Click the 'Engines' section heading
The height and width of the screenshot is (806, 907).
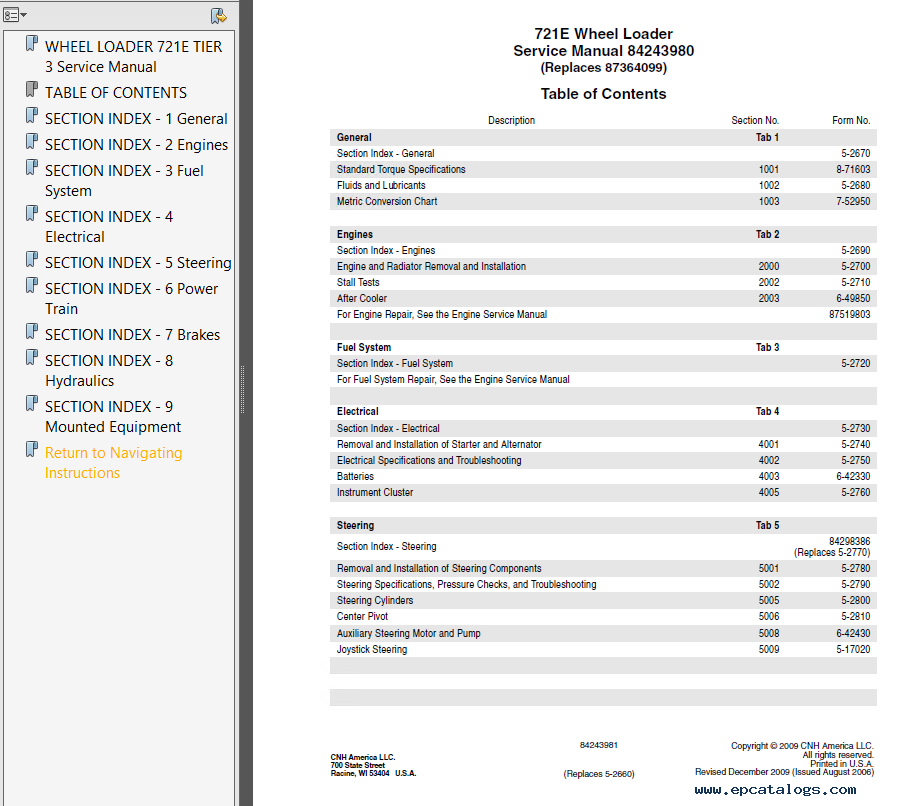355,234
